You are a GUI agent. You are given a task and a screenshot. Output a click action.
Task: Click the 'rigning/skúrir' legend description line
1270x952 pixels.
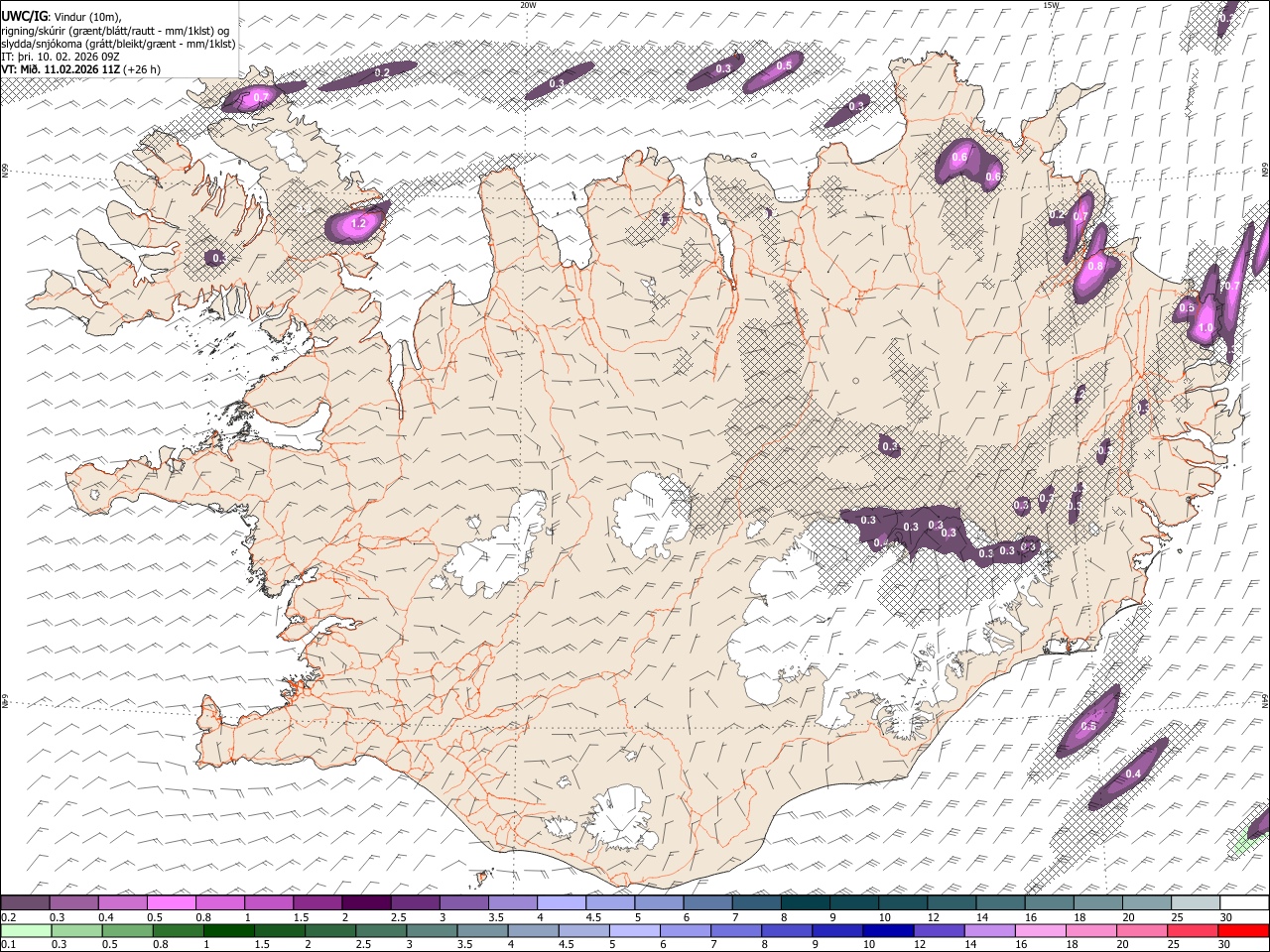click(114, 30)
